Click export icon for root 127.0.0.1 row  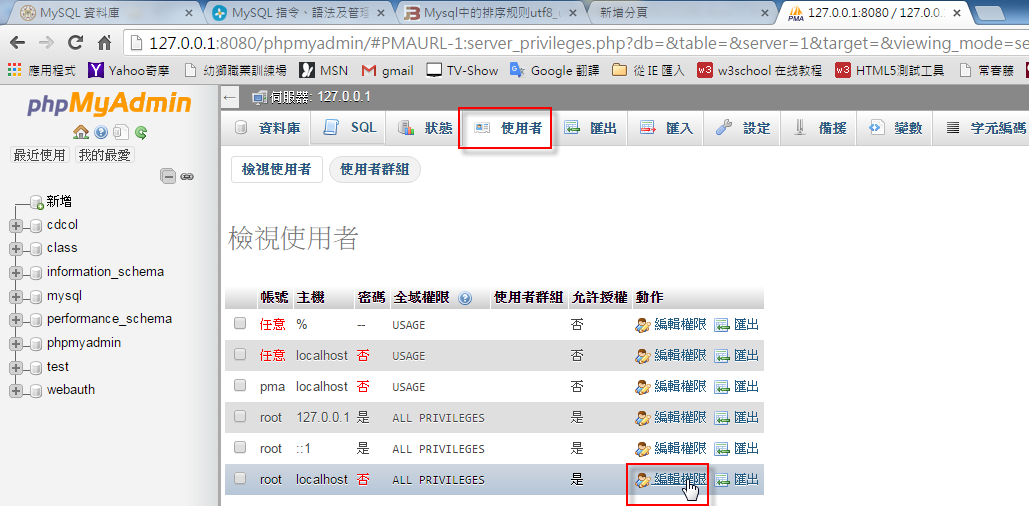[721, 418]
